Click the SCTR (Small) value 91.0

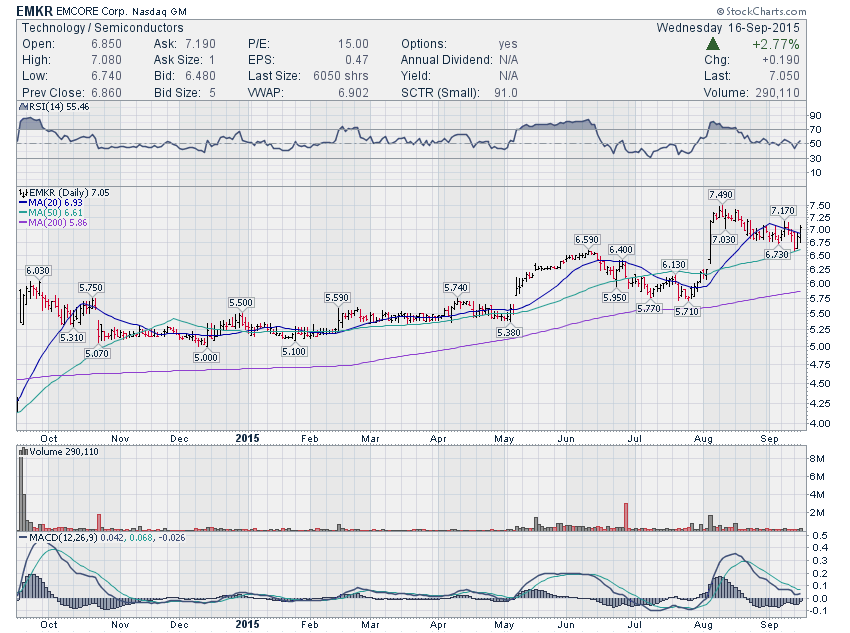[505, 93]
